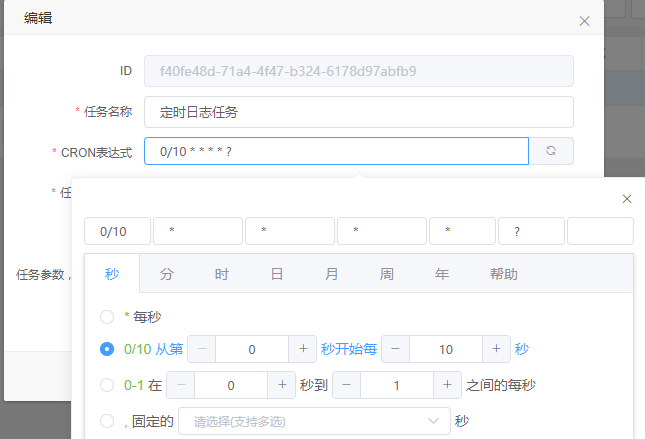Switch to the '年' year tab
The height and width of the screenshot is (439, 645).
click(441, 273)
